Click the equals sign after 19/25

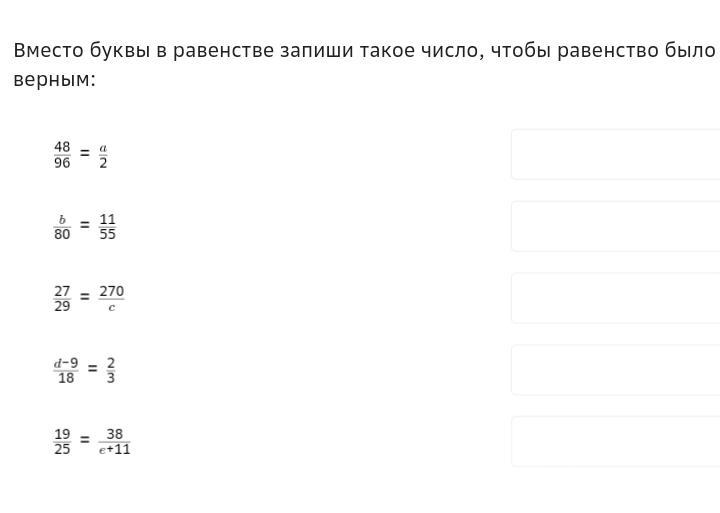tap(84, 440)
